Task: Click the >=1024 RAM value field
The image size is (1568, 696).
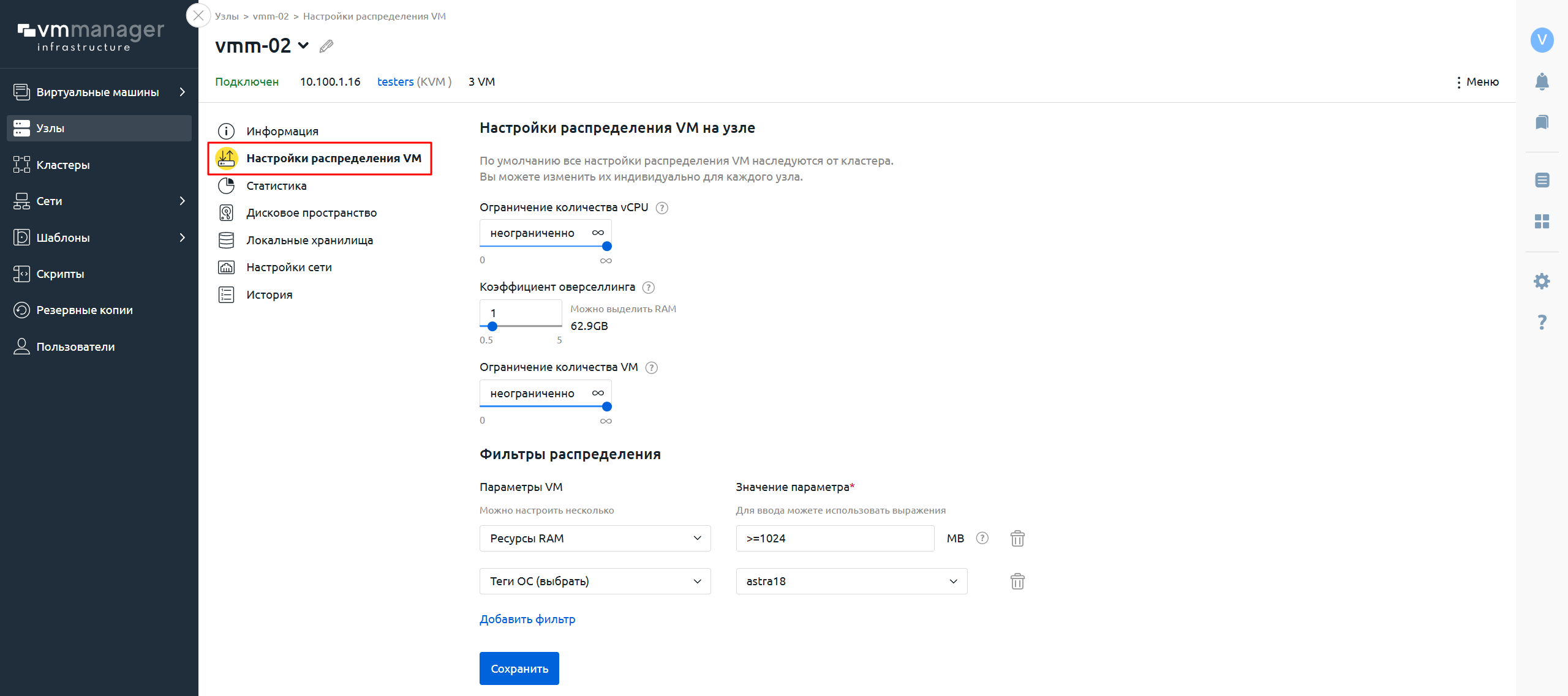Action: [x=834, y=539]
